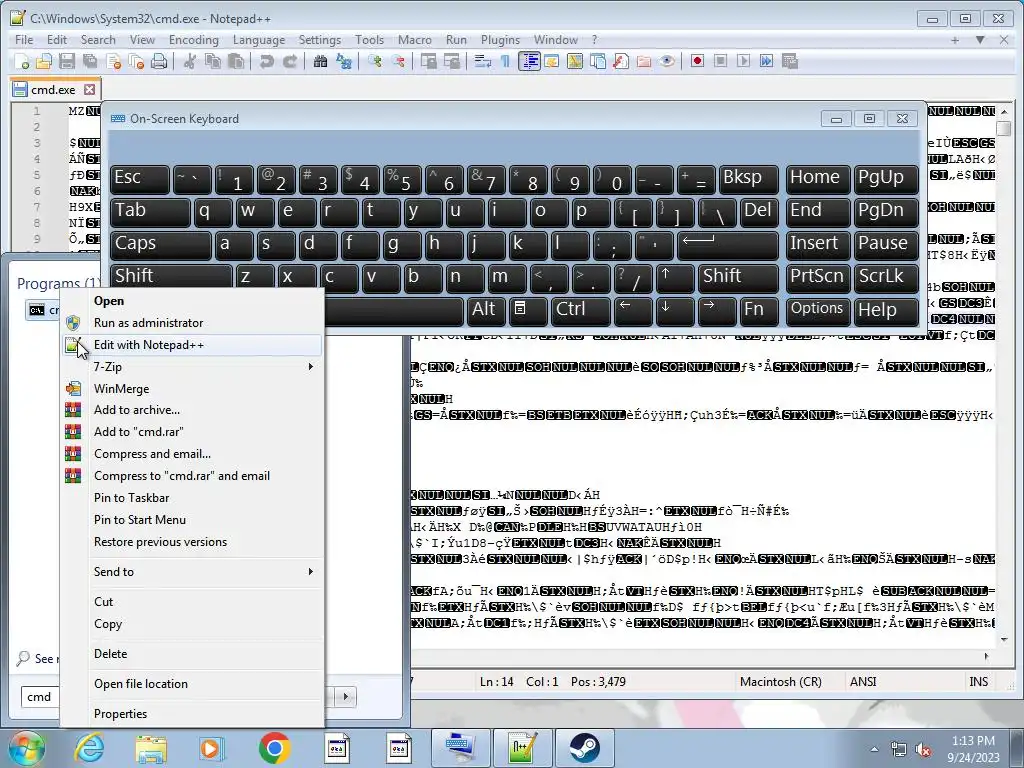Toggle the Fn key on On-Screen Keyboard
Screen dimensions: 1024x768
[x=758, y=311]
